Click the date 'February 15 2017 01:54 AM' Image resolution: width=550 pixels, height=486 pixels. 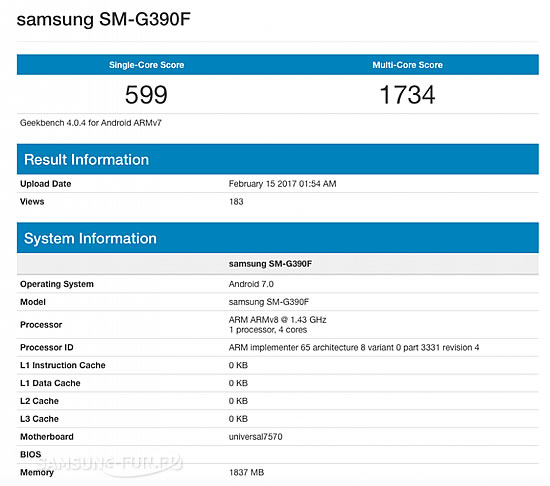(282, 184)
